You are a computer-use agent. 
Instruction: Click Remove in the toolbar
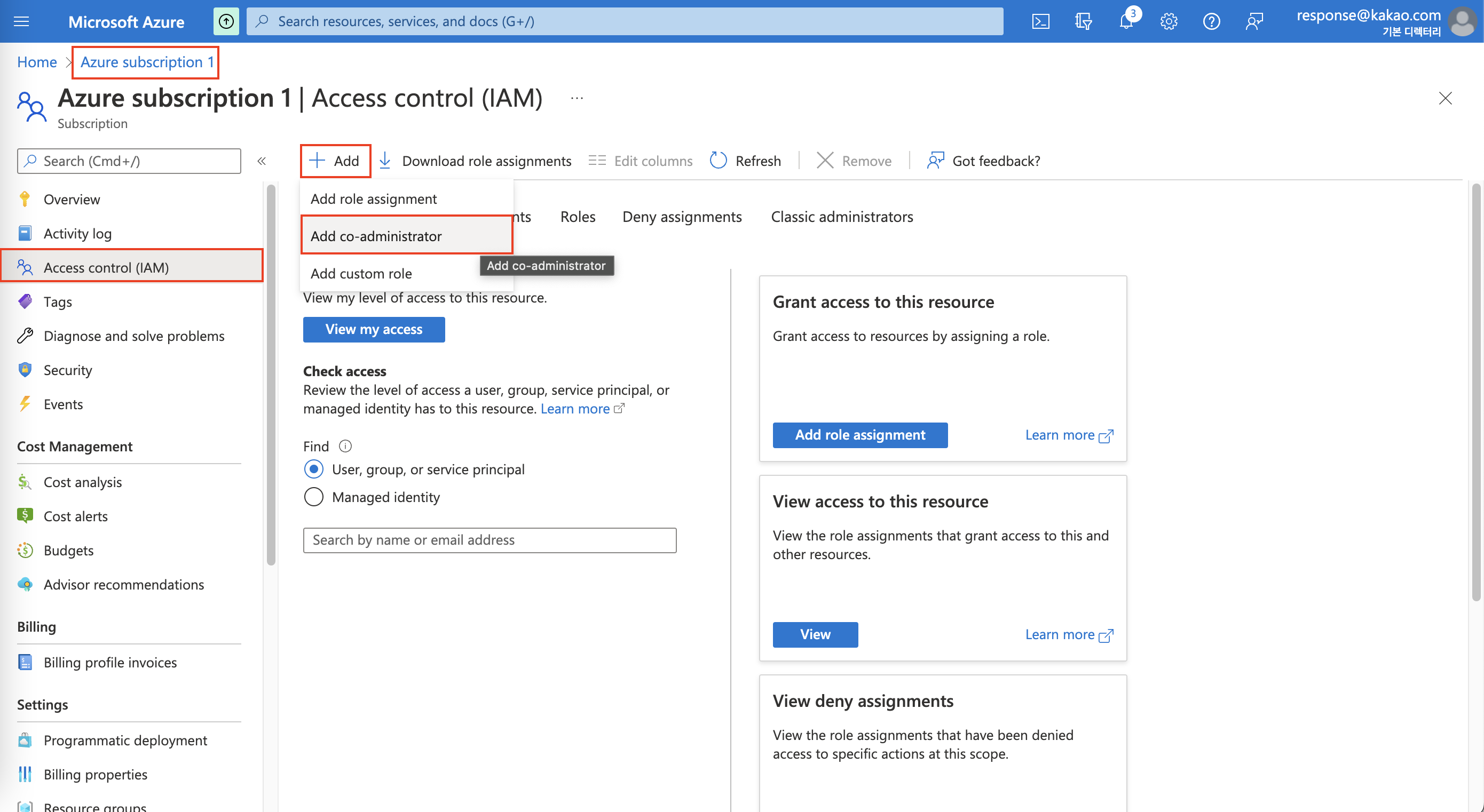pyautogui.click(x=854, y=161)
